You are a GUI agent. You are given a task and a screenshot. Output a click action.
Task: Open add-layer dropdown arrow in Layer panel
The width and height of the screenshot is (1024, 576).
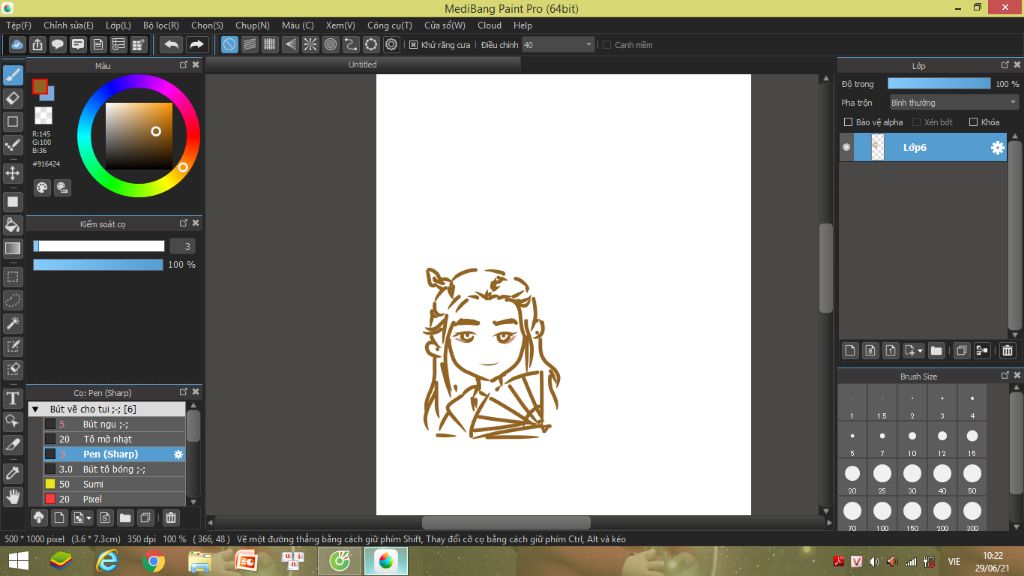920,351
